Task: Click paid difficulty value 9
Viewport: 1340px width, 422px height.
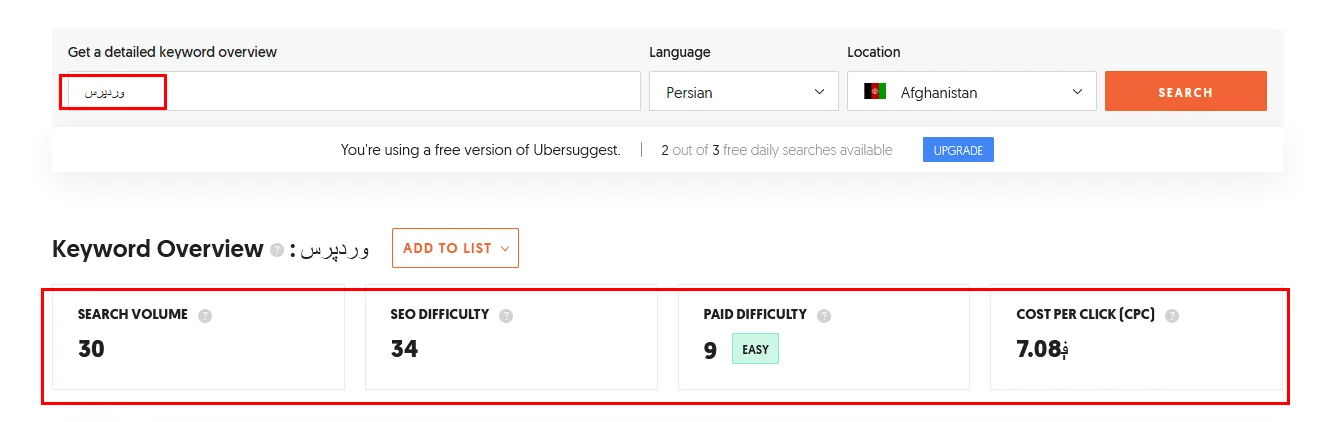Action: pos(710,350)
